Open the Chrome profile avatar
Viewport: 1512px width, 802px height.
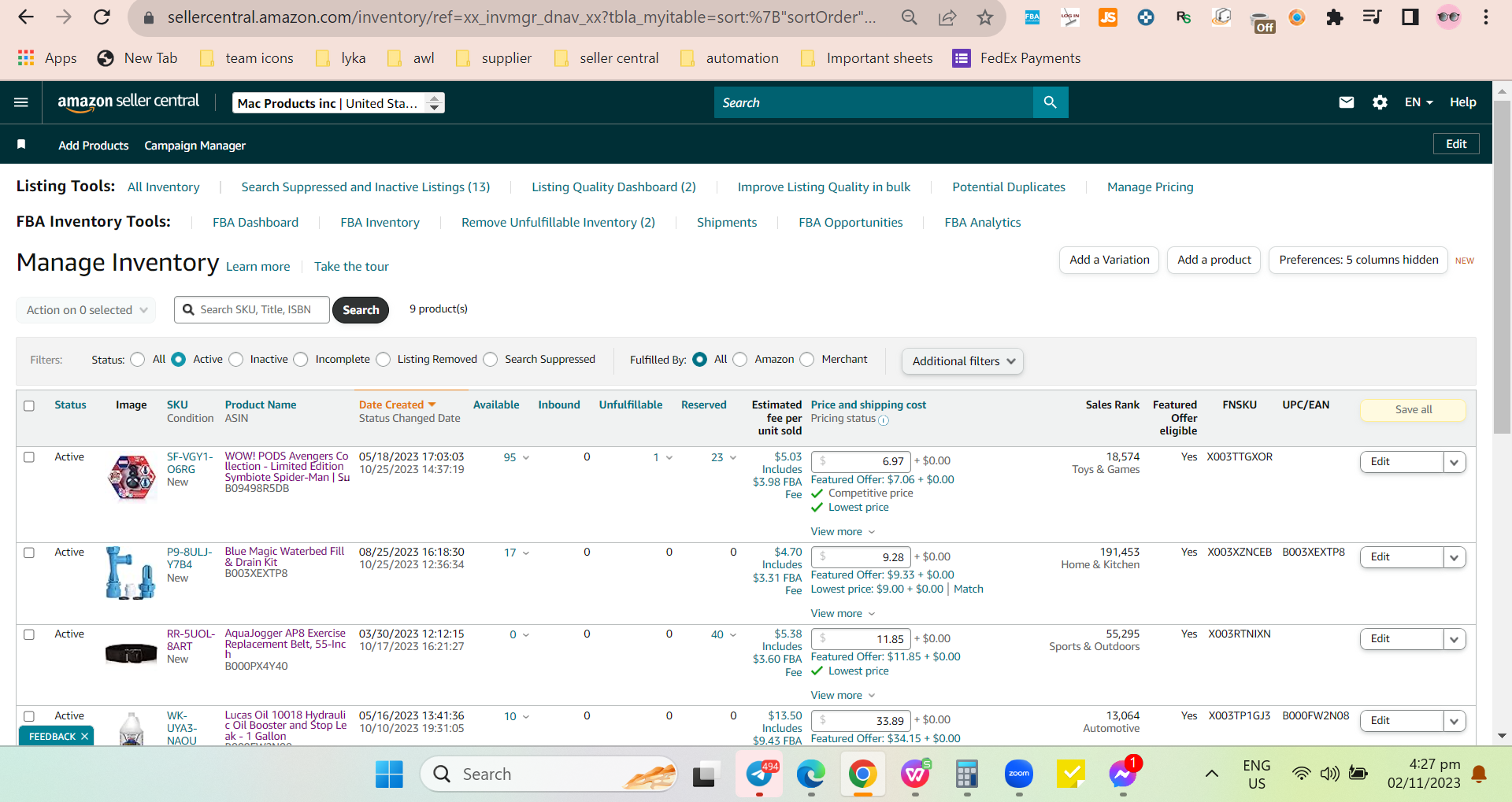point(1448,17)
